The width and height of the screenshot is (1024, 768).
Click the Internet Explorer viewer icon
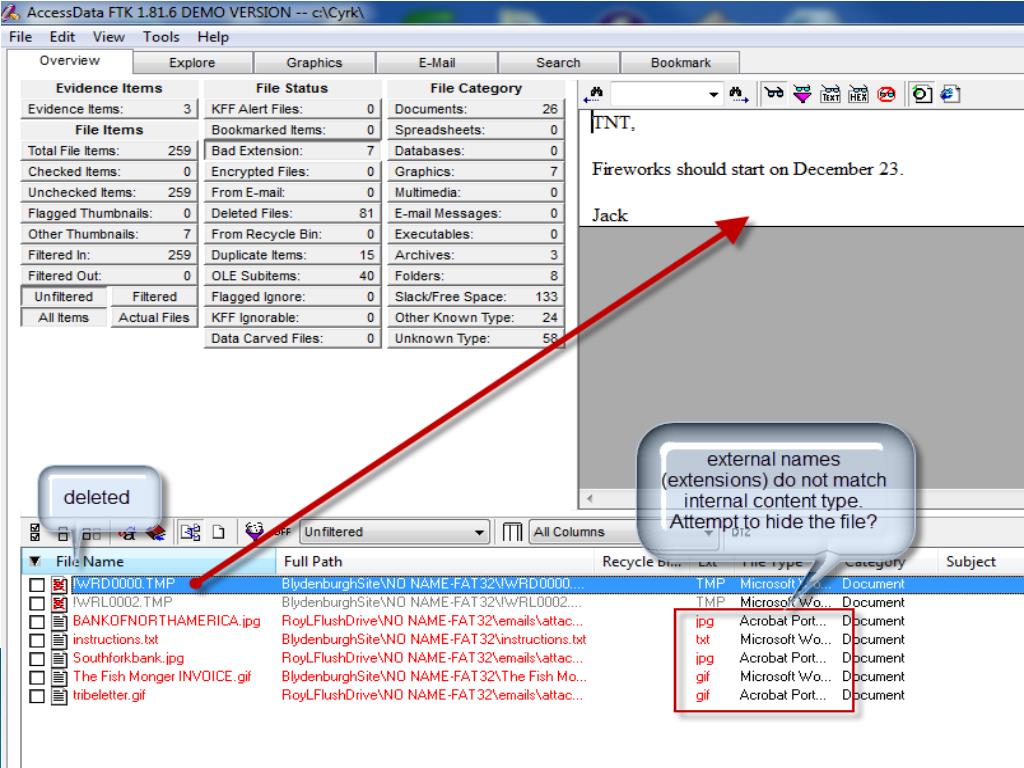coord(950,94)
